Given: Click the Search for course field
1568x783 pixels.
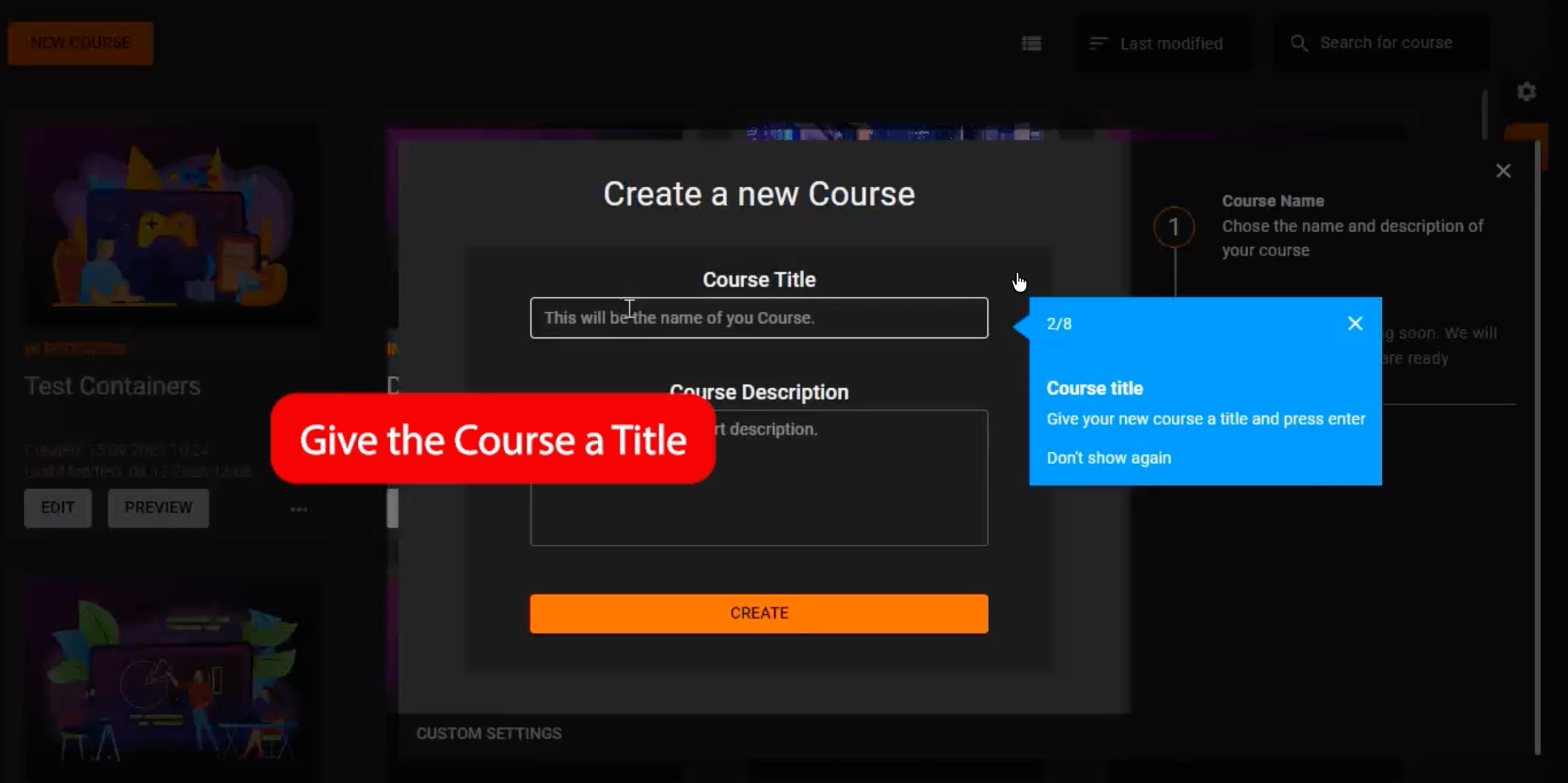Looking at the screenshot, I should (1386, 42).
